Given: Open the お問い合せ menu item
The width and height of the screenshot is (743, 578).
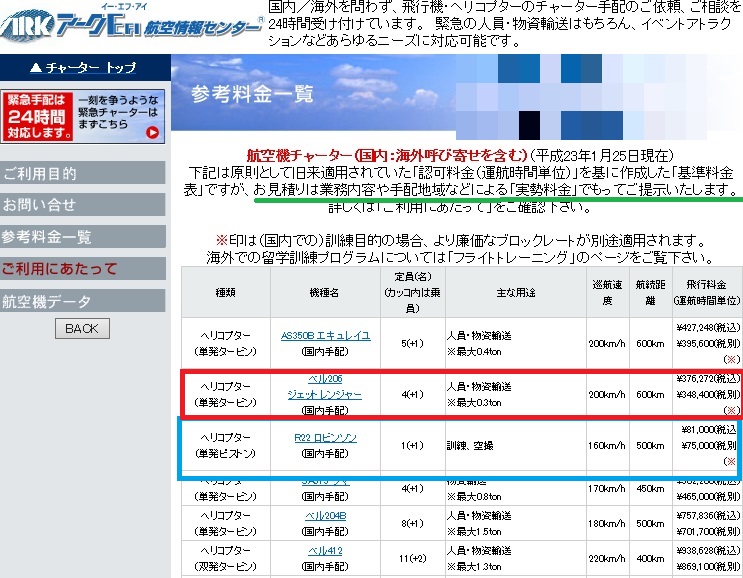Looking at the screenshot, I should pos(83,205).
